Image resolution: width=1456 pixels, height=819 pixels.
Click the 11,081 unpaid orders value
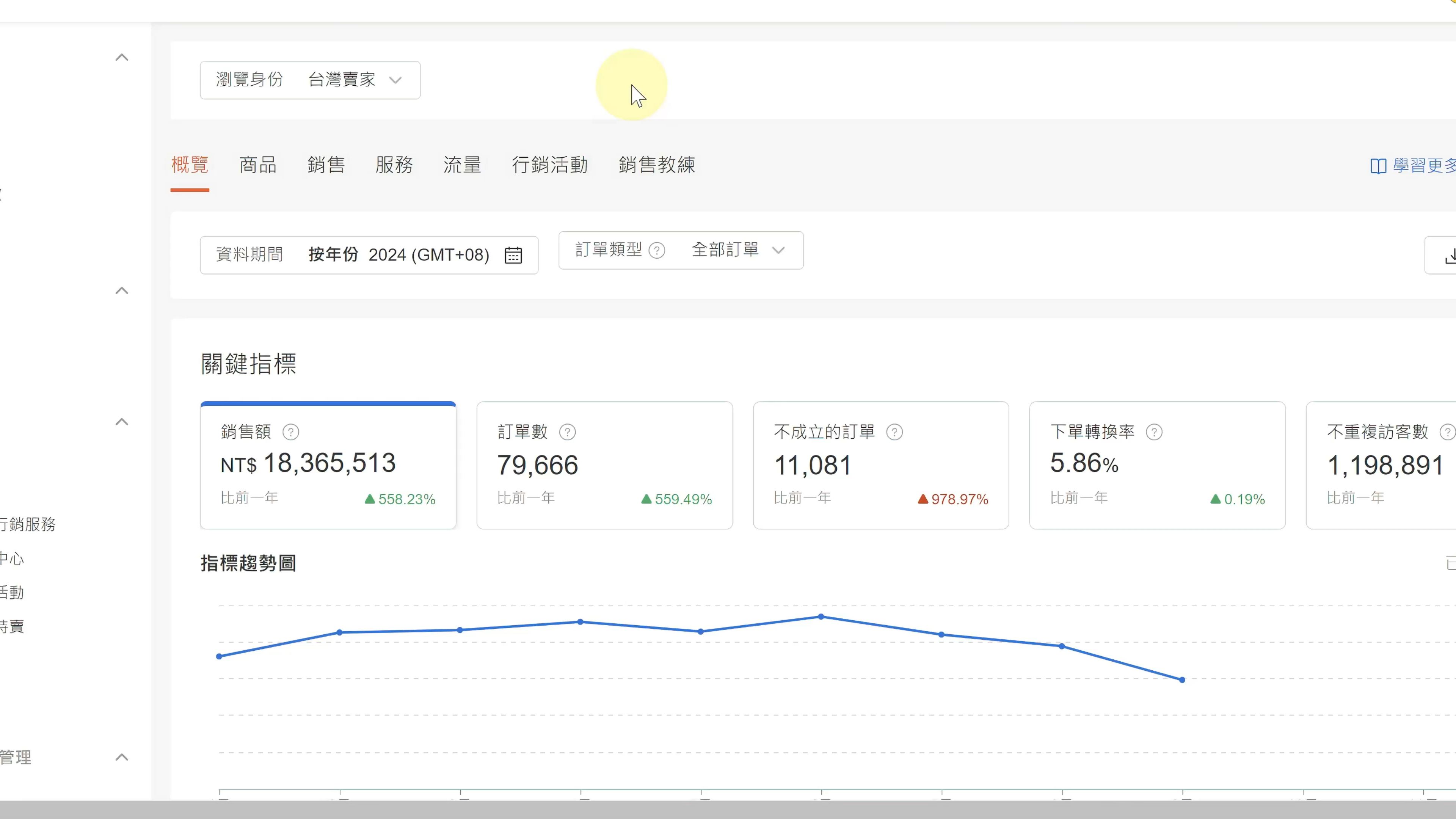(x=813, y=465)
